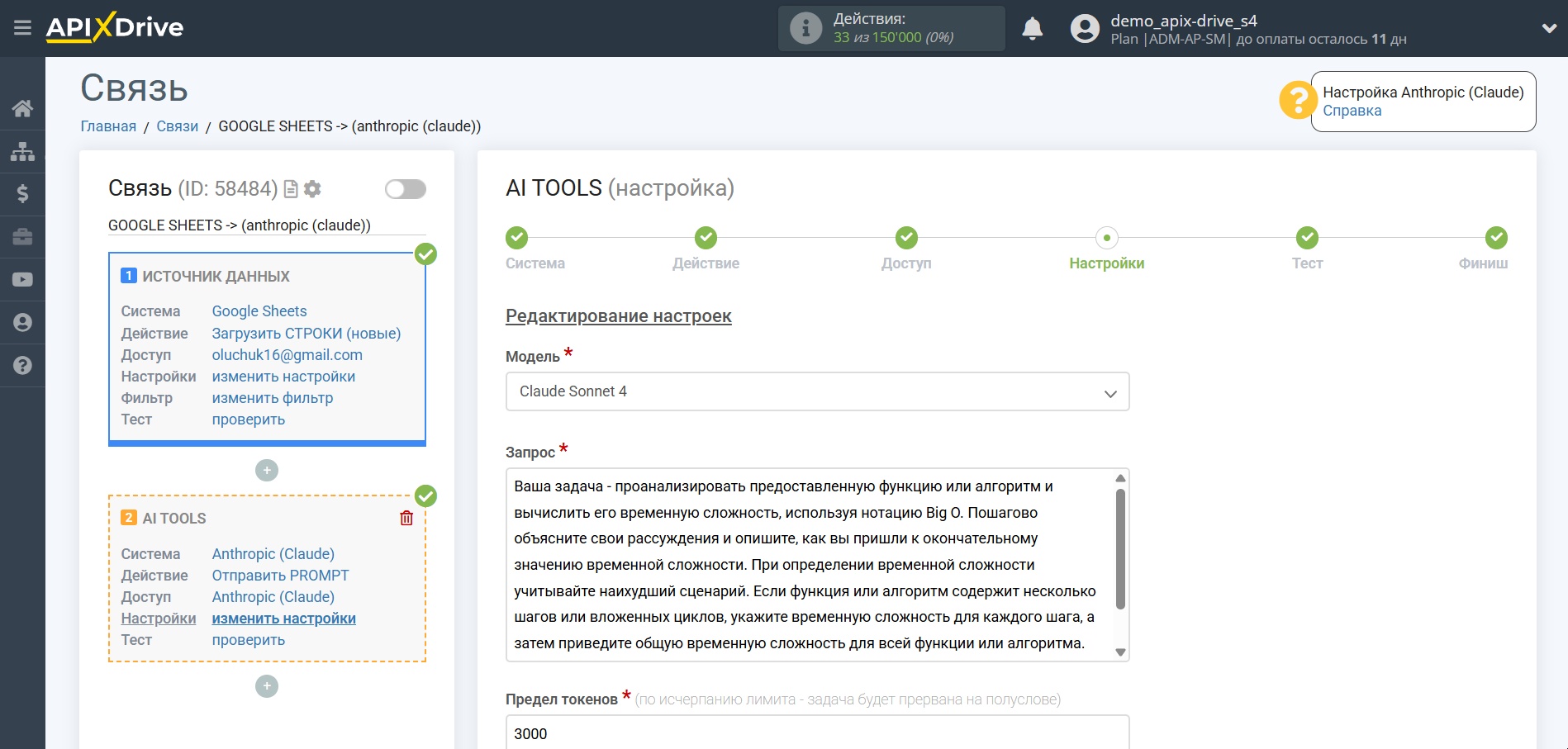1568x749 pixels.
Task: Click изменить фильтр in the data source block
Action: (273, 398)
